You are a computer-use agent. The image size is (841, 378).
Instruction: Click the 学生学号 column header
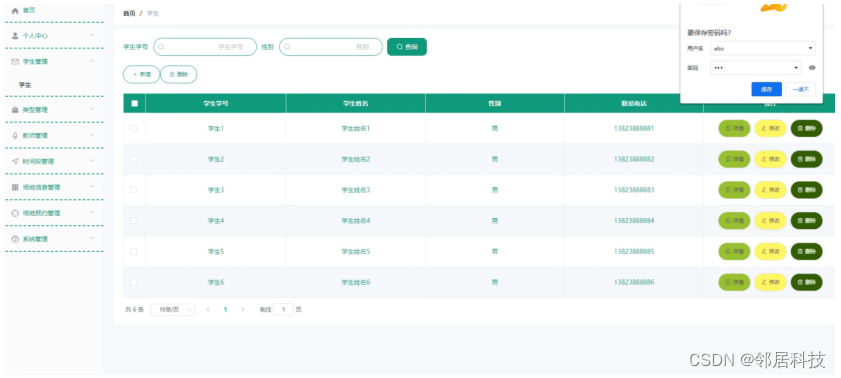pos(216,103)
